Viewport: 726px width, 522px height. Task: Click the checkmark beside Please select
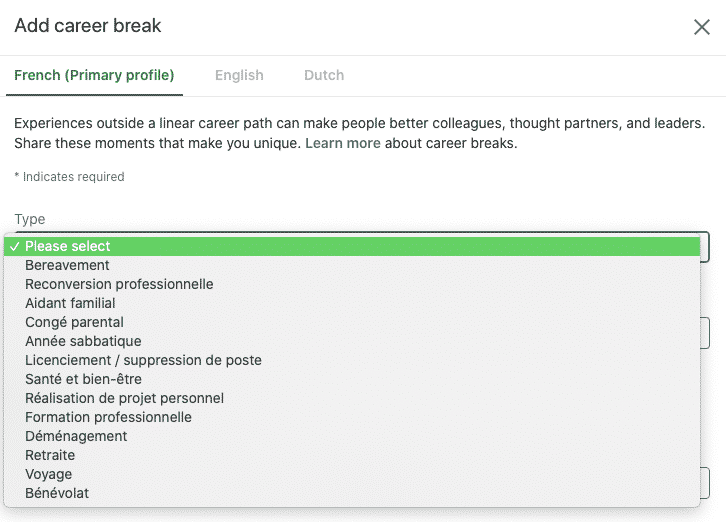point(14,246)
